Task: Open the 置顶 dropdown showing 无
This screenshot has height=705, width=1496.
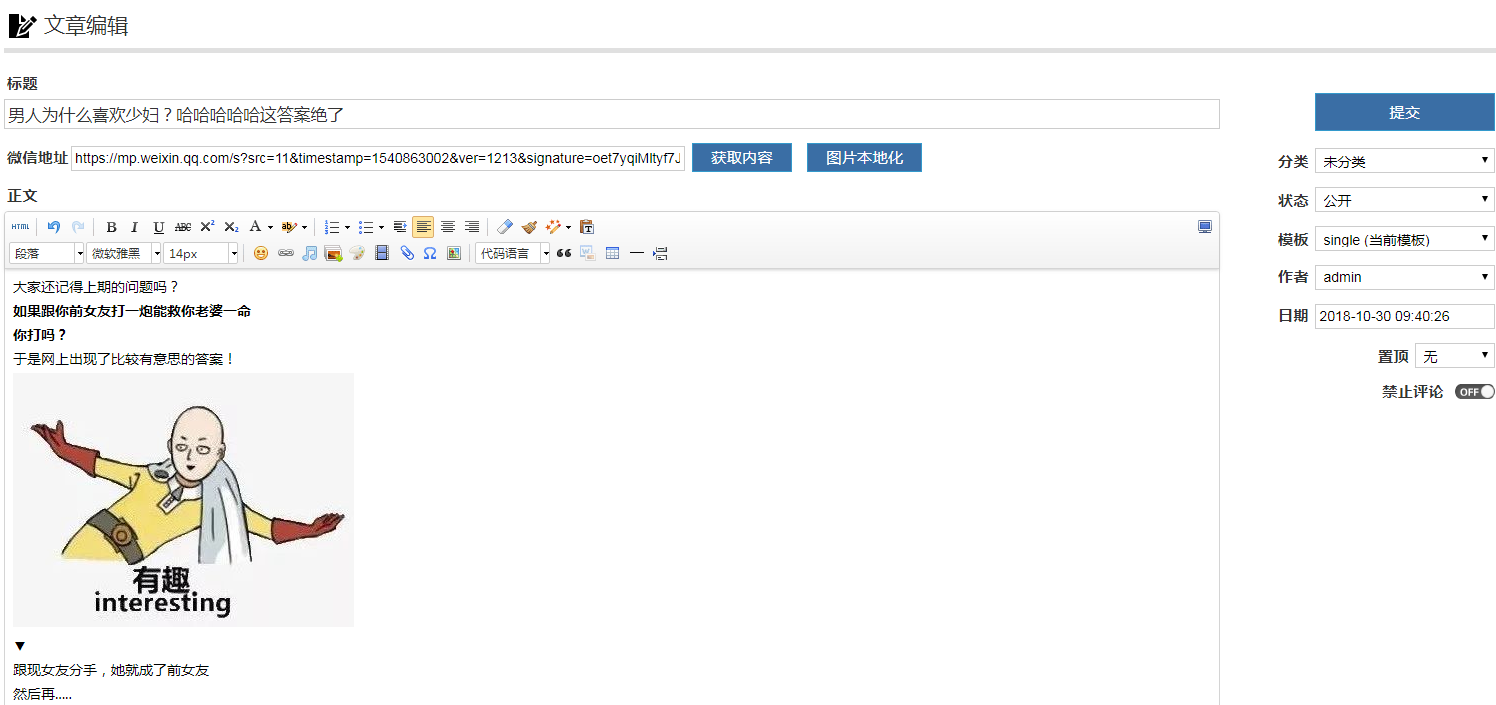Action: pos(1455,356)
